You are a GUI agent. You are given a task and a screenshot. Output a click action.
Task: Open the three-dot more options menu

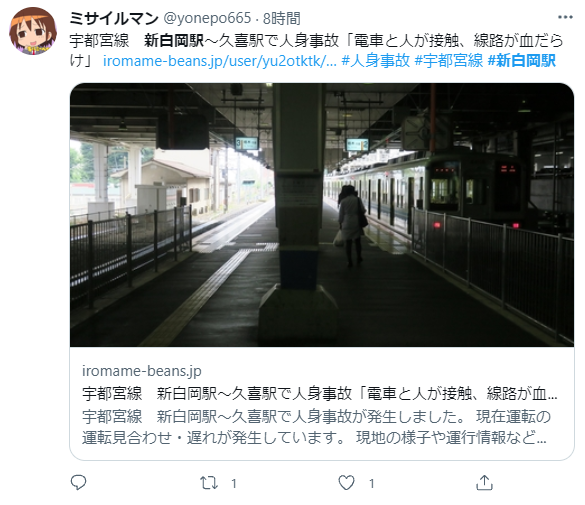565,17
